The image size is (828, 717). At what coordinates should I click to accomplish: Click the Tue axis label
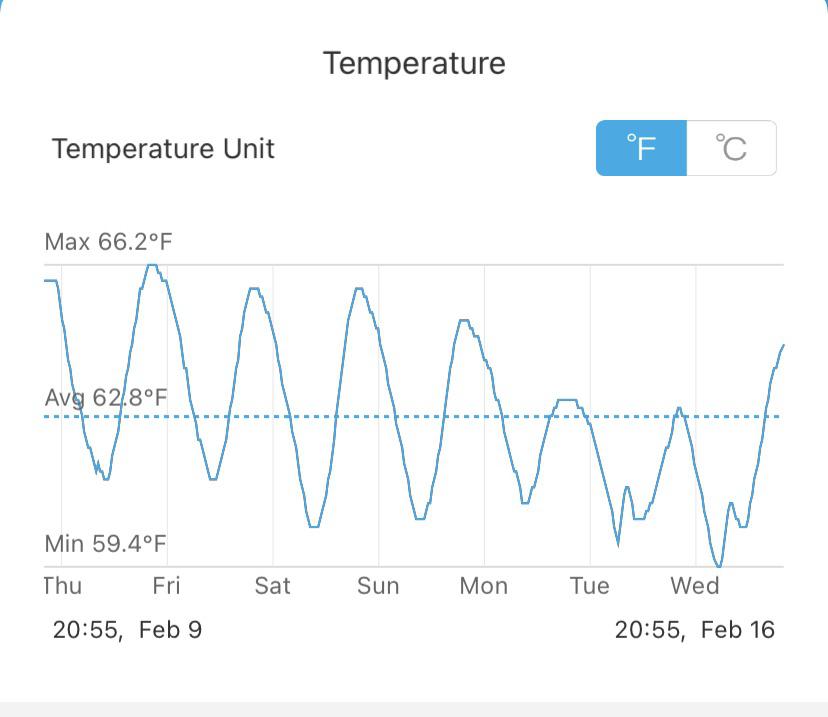tap(590, 585)
